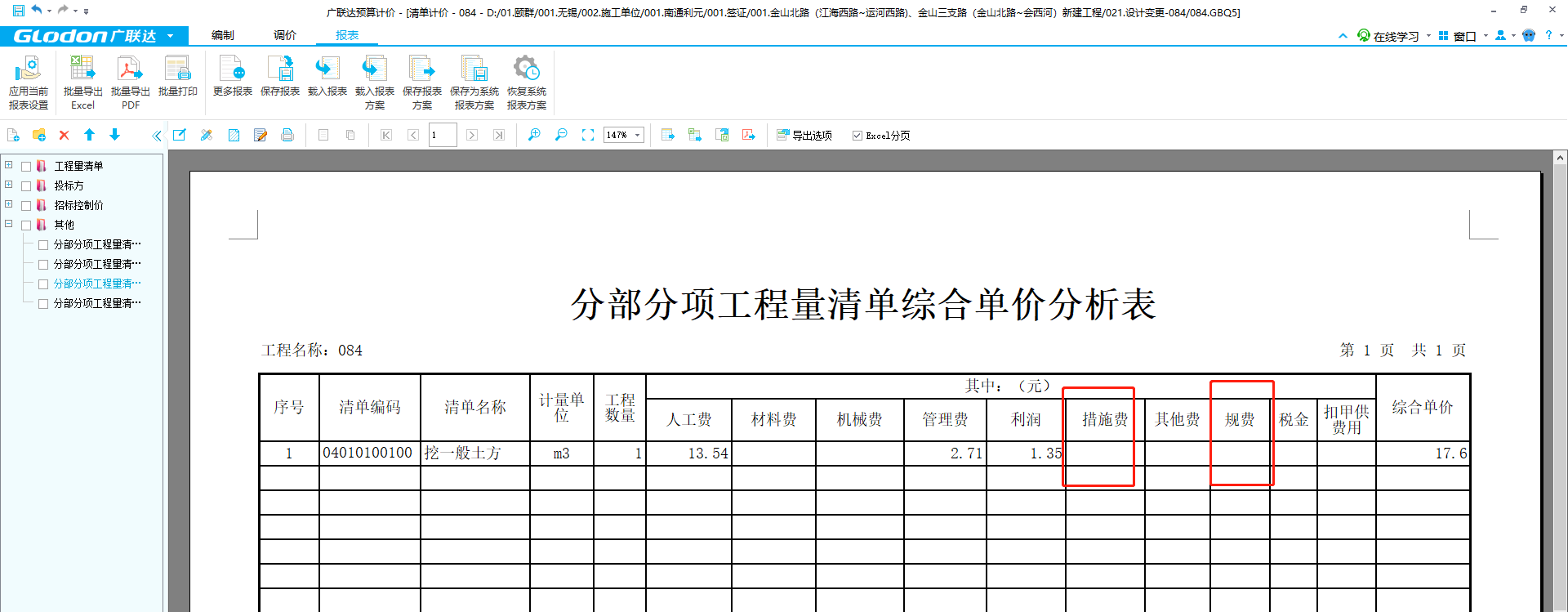Viewport: 1568px width, 612px height.
Task: Collapse the 其他 tree node
Action: click(8, 224)
